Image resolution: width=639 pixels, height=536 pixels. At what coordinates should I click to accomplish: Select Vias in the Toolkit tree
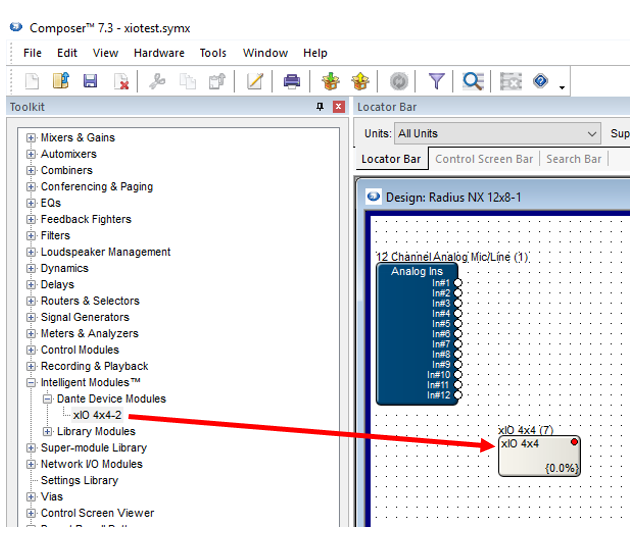point(52,496)
